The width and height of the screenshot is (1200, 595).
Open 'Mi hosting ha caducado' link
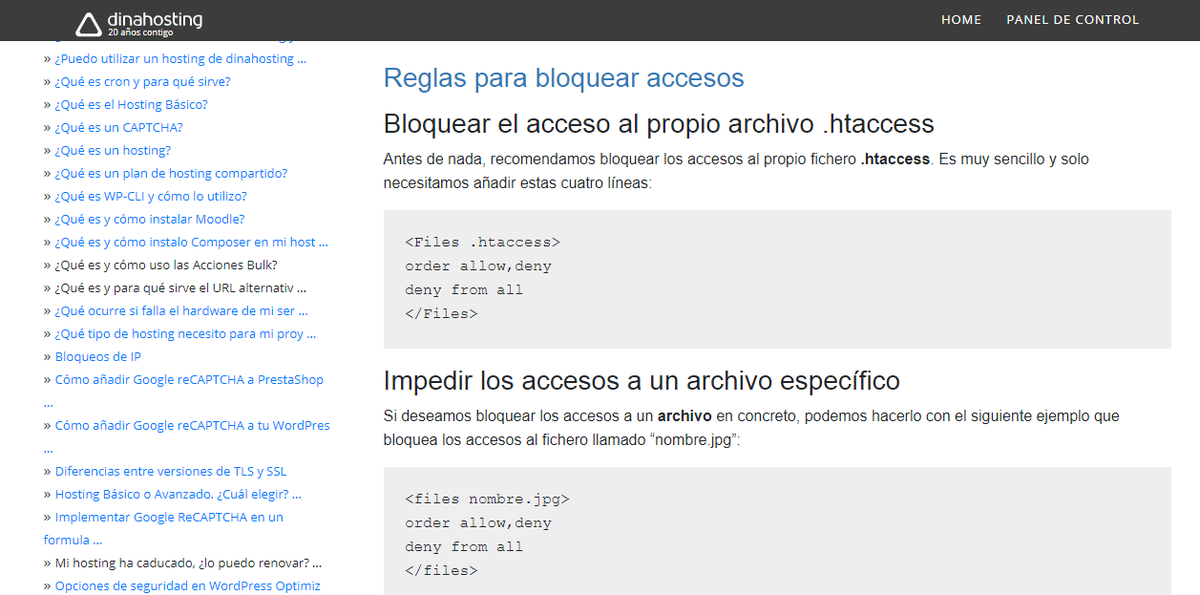(x=188, y=565)
